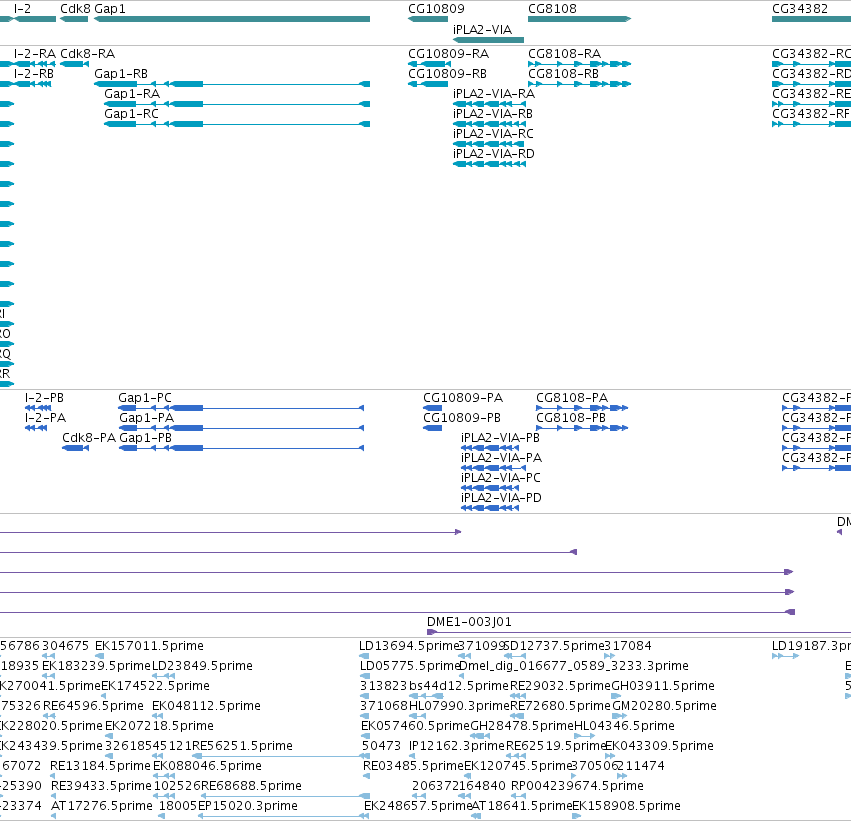Viewport: 851px width, 821px height.
Task: Click the CG10809-PB protein label
Action: click(x=462, y=418)
